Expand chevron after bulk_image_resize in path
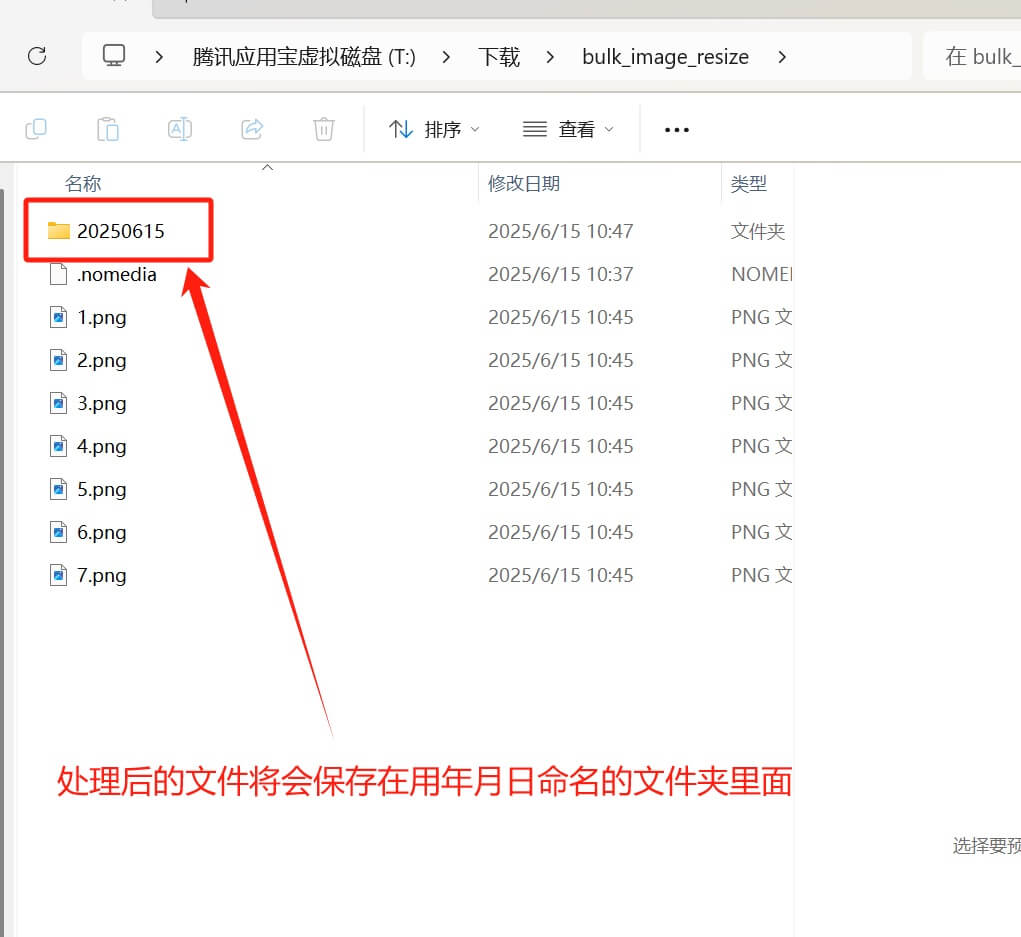Viewport: 1021px width, 937px height. 782,57
